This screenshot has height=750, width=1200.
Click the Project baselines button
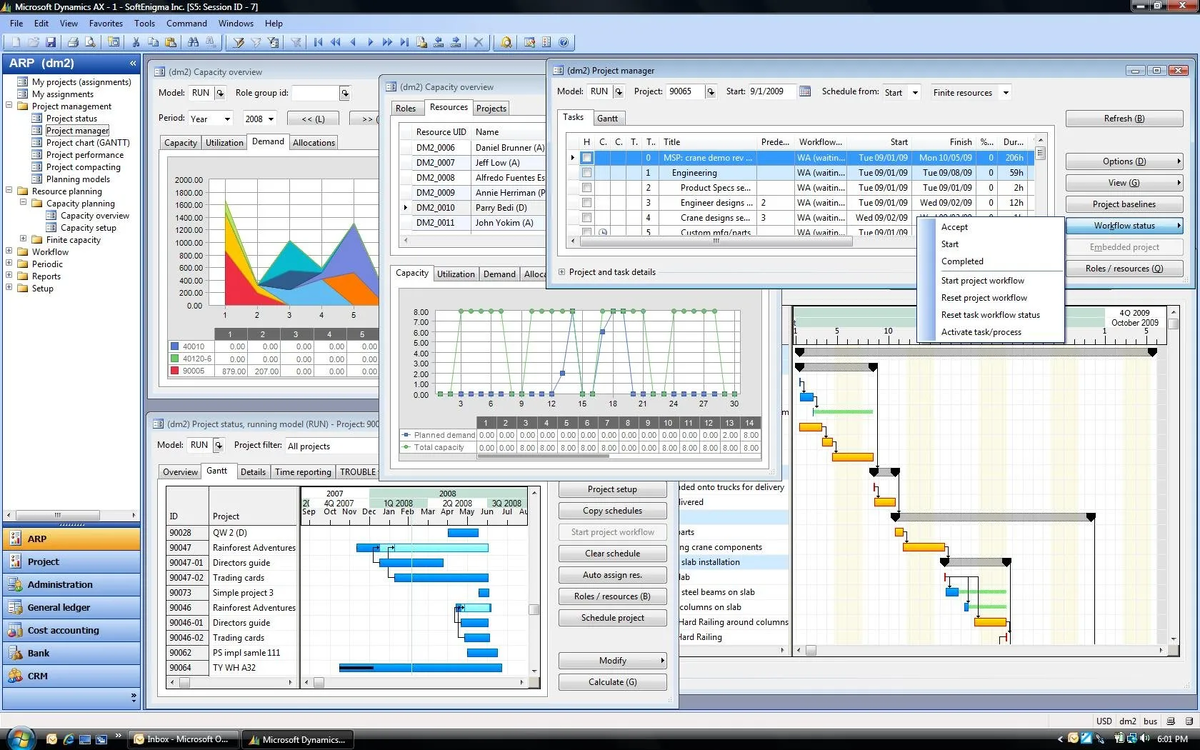tap(1124, 204)
